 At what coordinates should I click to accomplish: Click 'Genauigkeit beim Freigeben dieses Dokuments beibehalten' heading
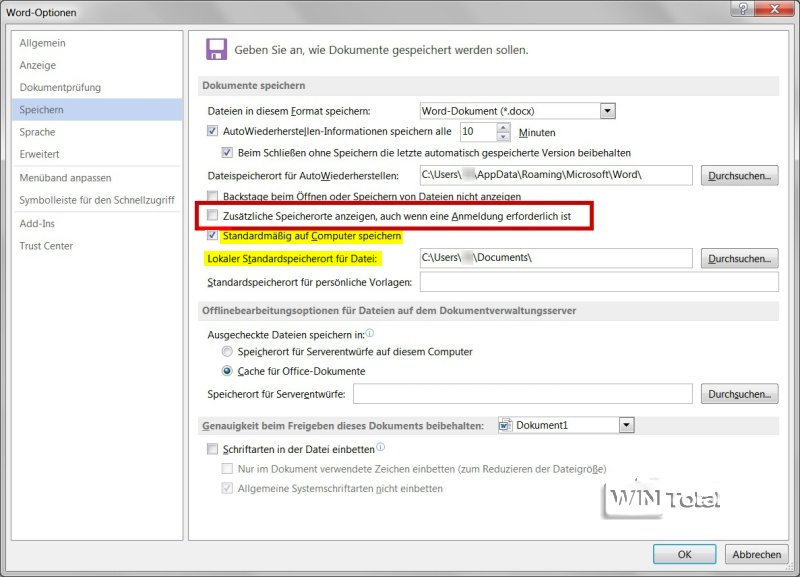click(343, 425)
